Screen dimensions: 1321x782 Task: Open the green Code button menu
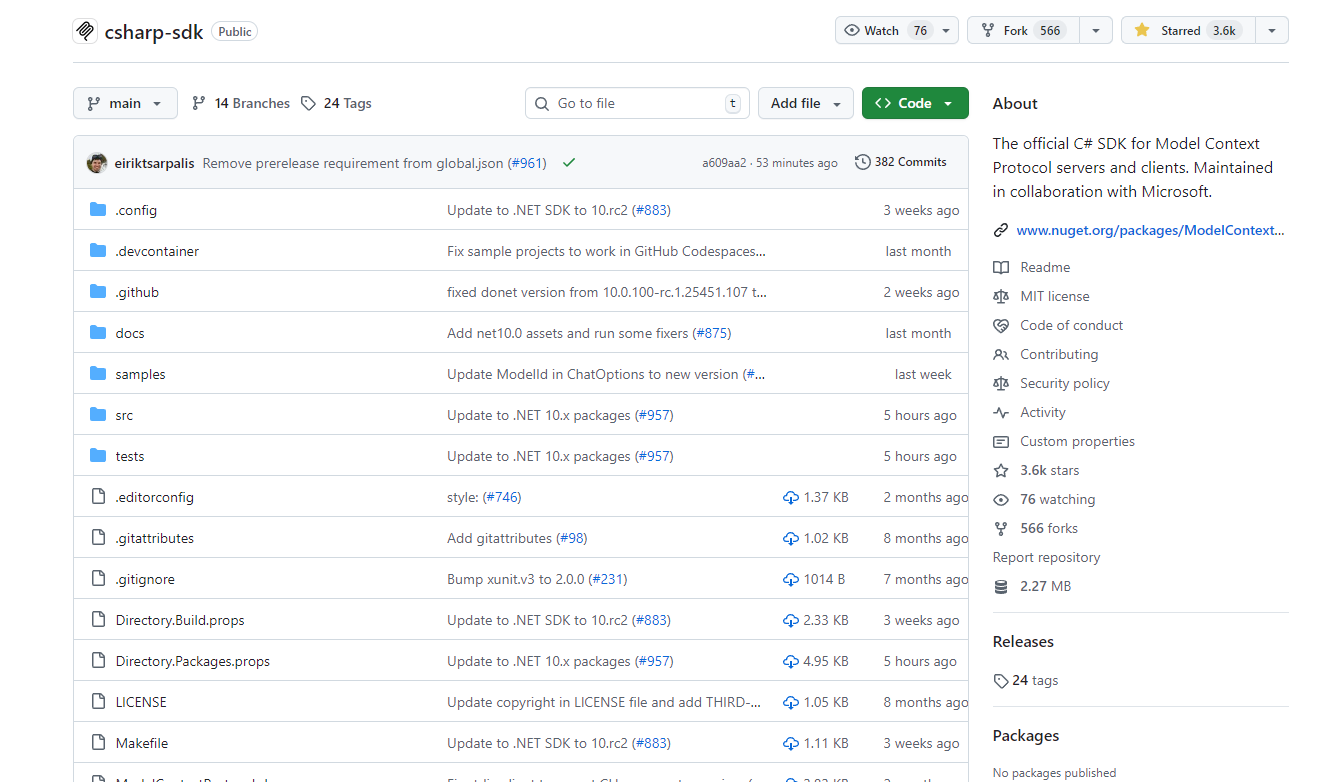tap(914, 103)
